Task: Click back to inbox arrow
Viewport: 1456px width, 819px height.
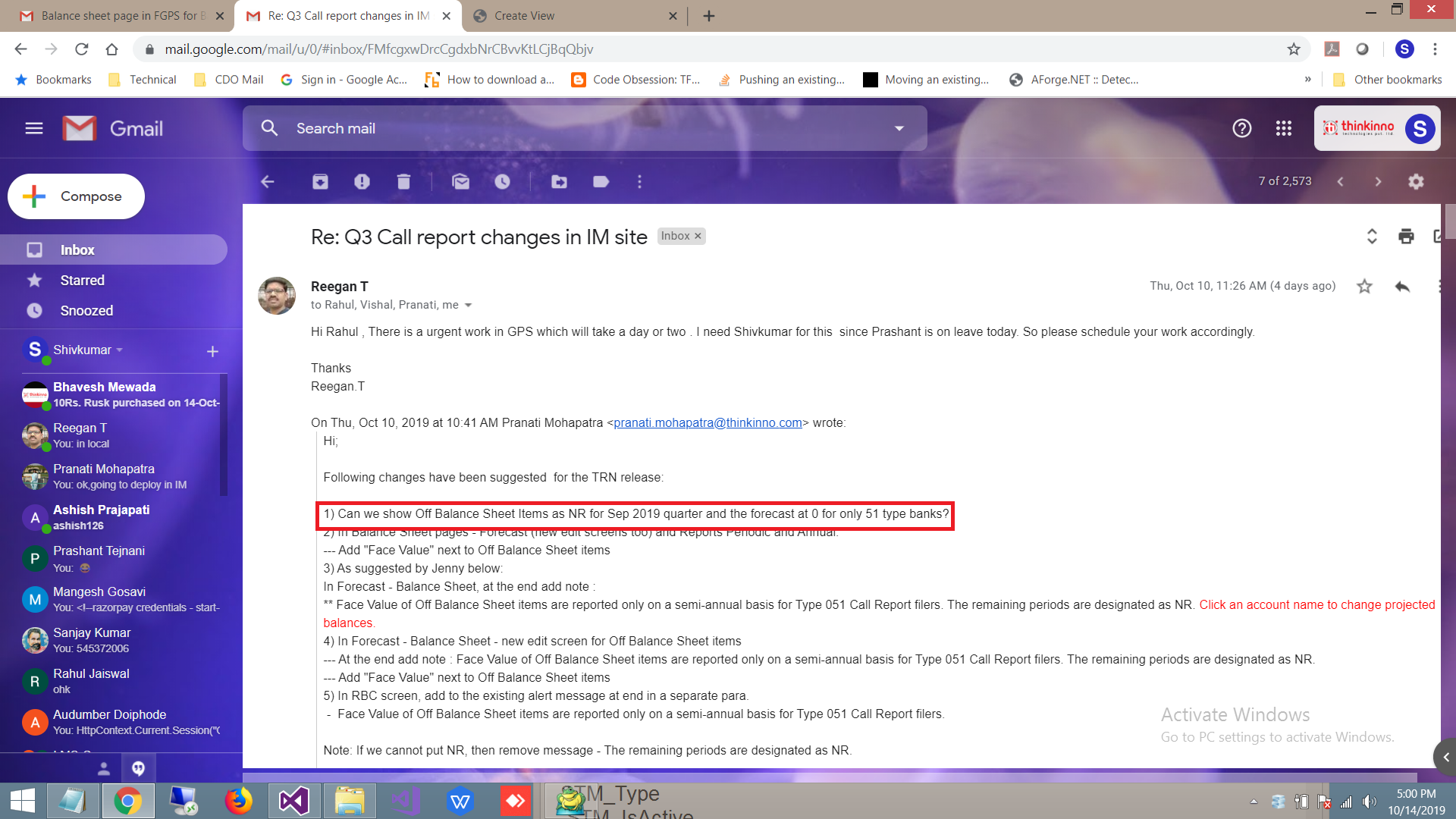Action: 268,181
